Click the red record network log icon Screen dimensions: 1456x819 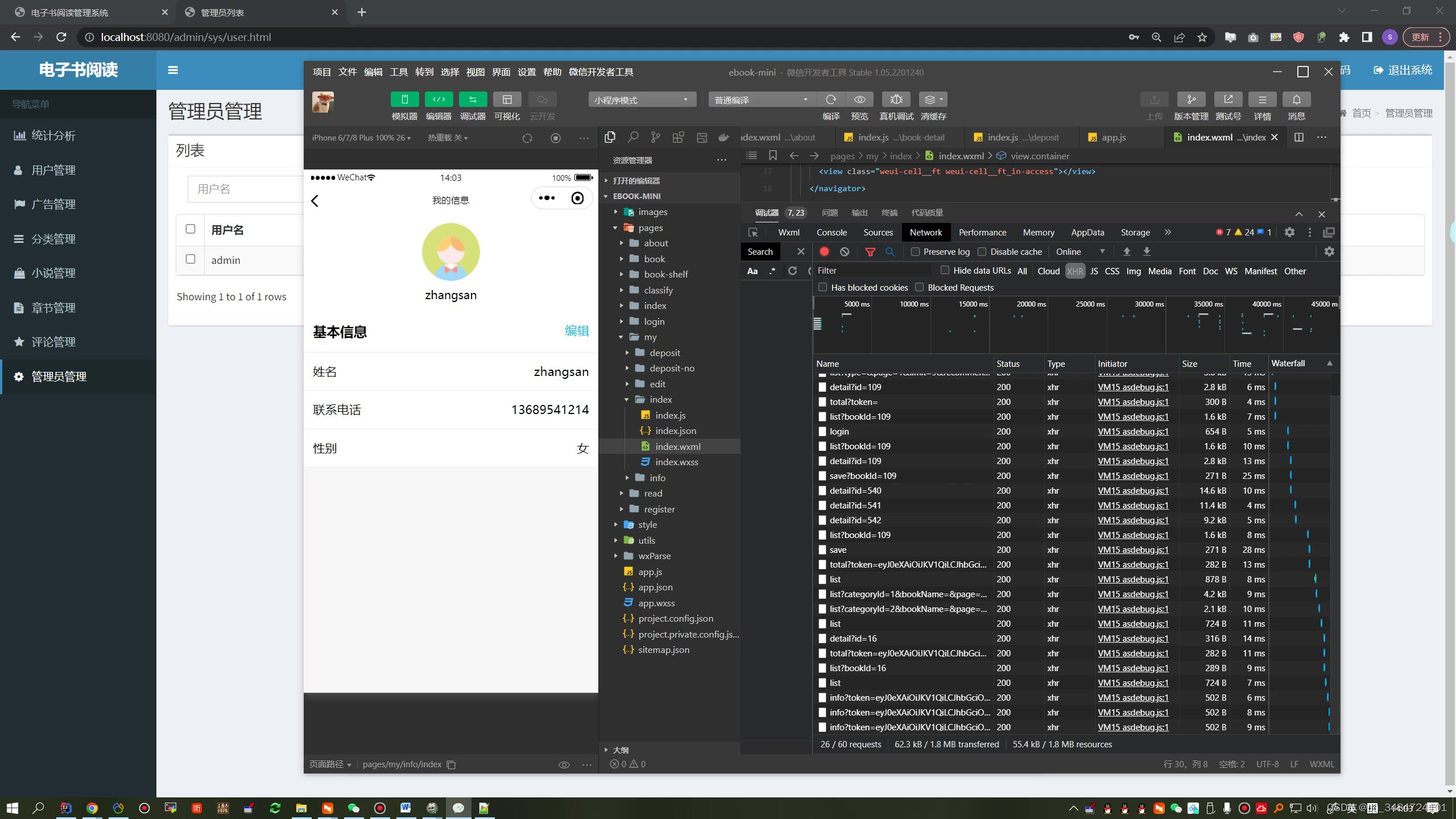[824, 251]
